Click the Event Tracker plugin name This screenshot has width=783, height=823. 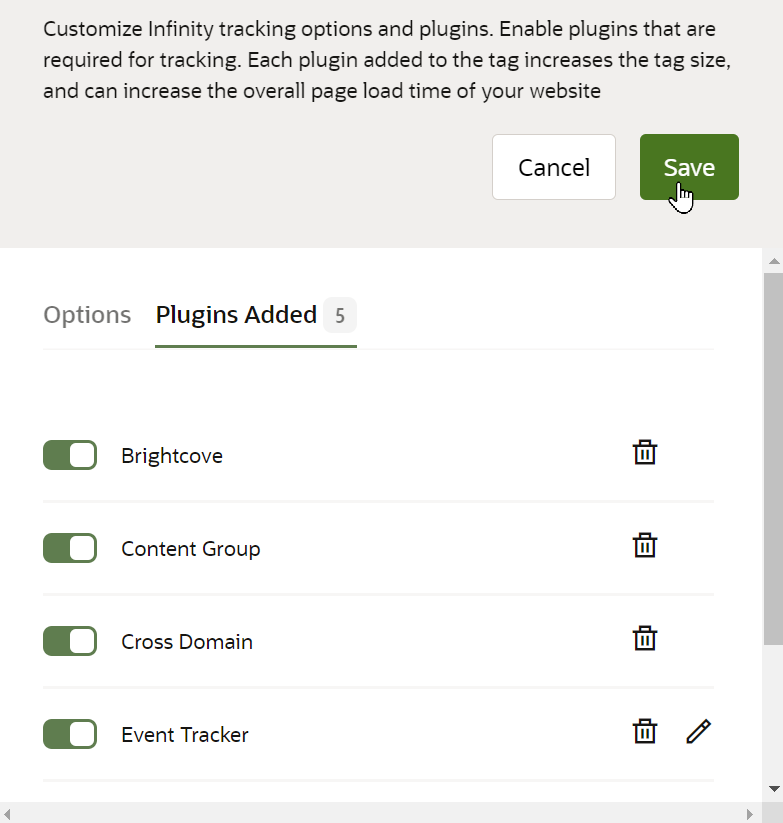tap(185, 735)
